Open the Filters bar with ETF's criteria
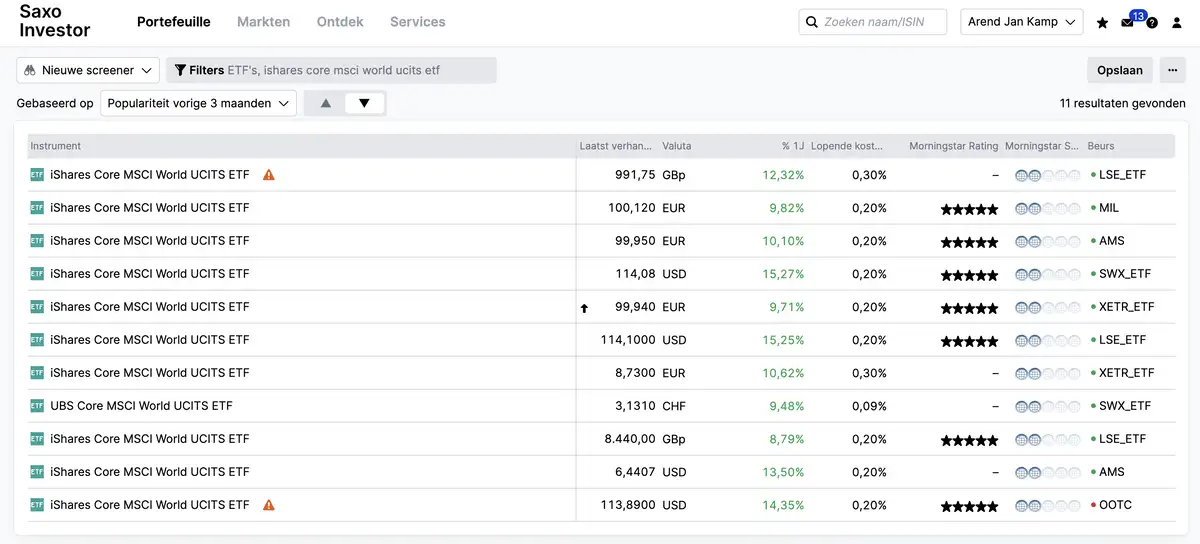This screenshot has height=544, width=1200. [x=331, y=70]
